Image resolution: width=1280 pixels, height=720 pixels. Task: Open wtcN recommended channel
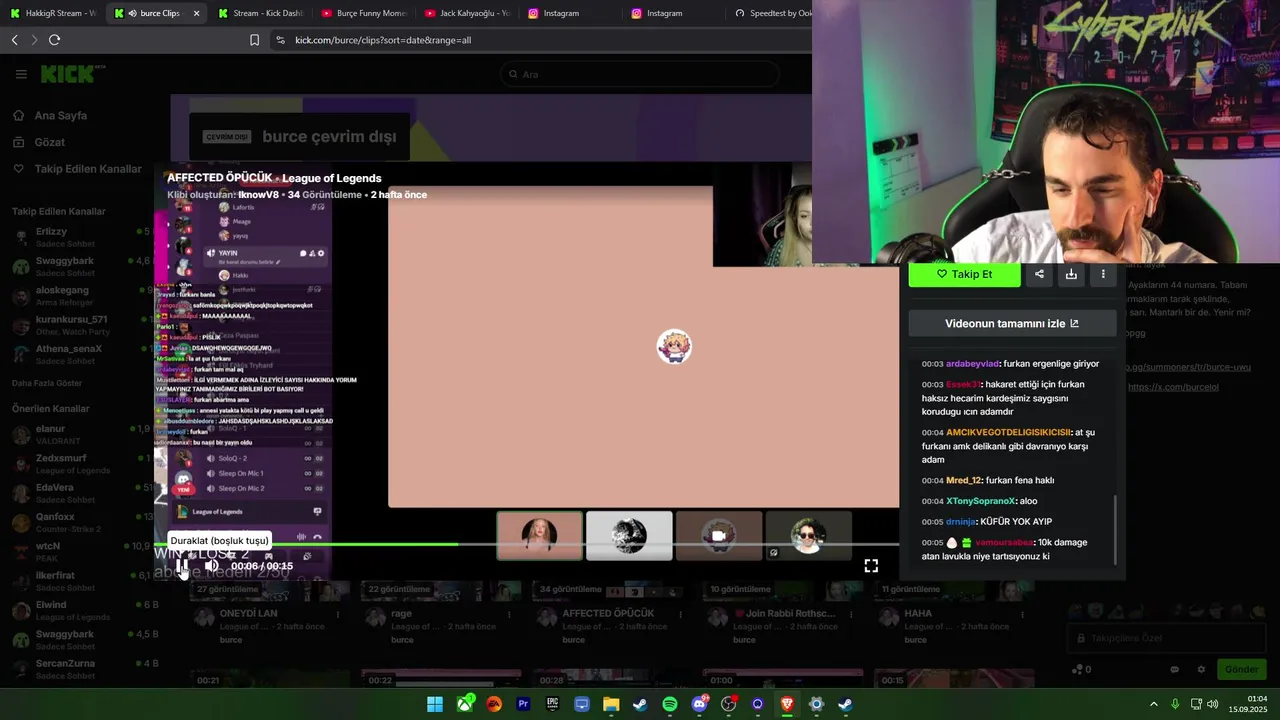(x=80, y=551)
